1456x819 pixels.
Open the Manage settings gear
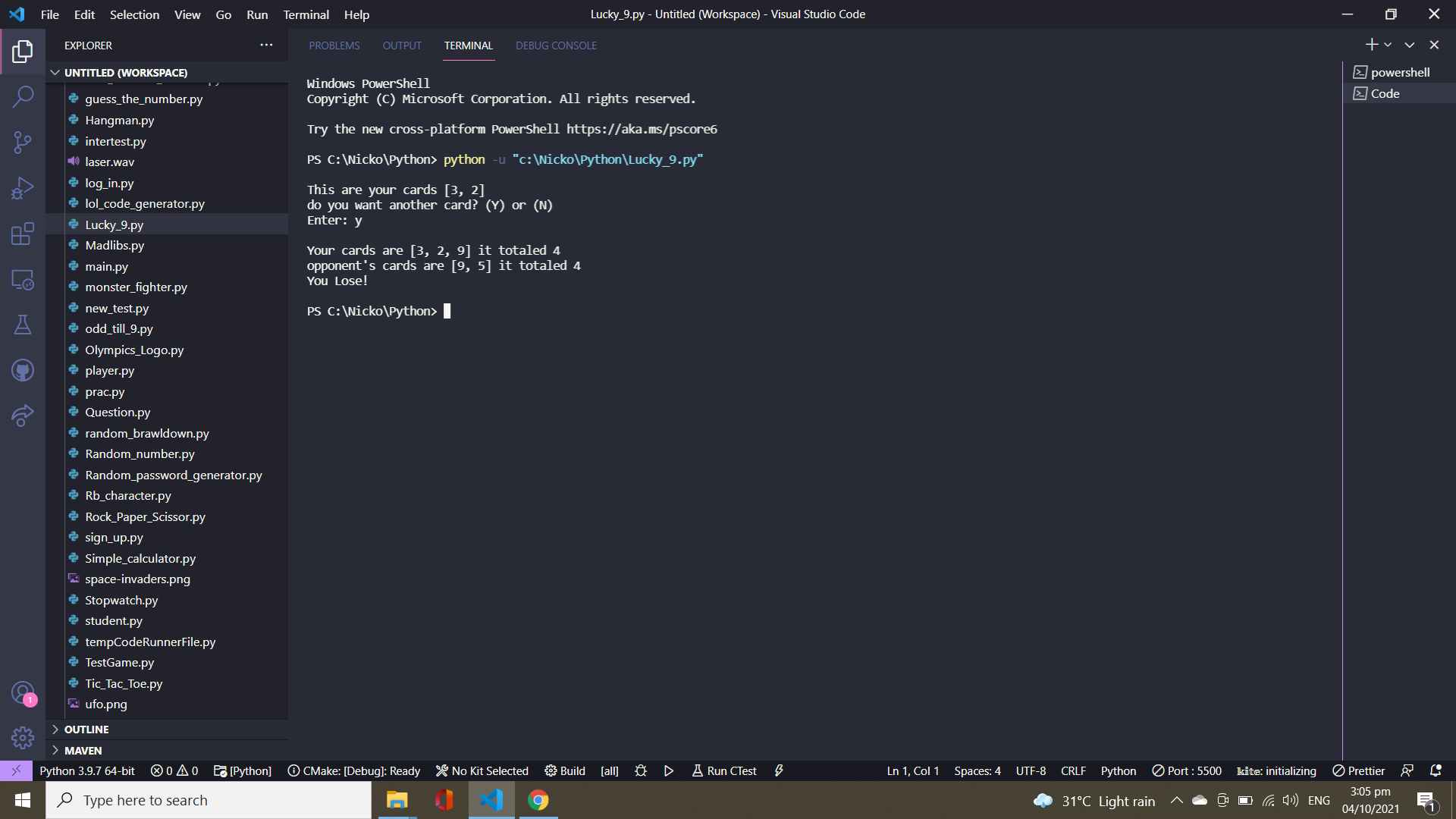pyautogui.click(x=23, y=738)
